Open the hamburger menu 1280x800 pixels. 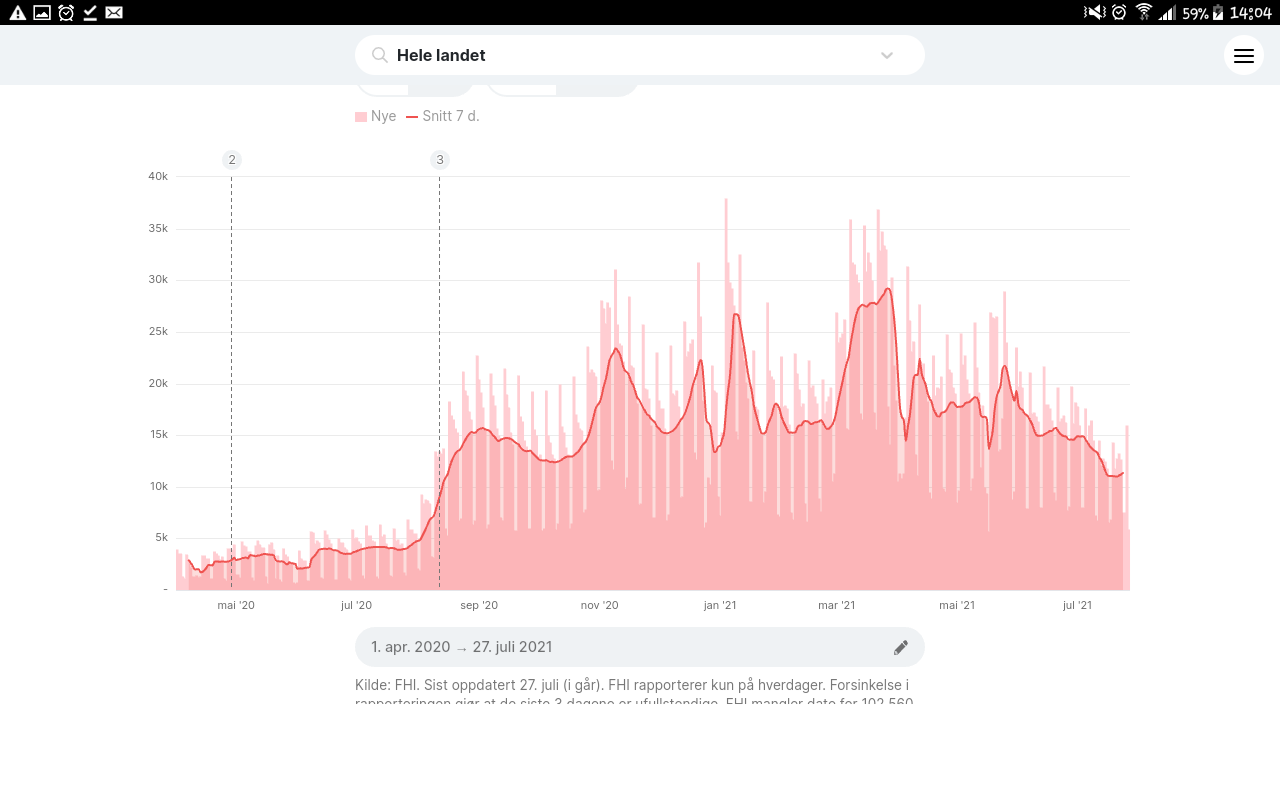pos(1243,56)
